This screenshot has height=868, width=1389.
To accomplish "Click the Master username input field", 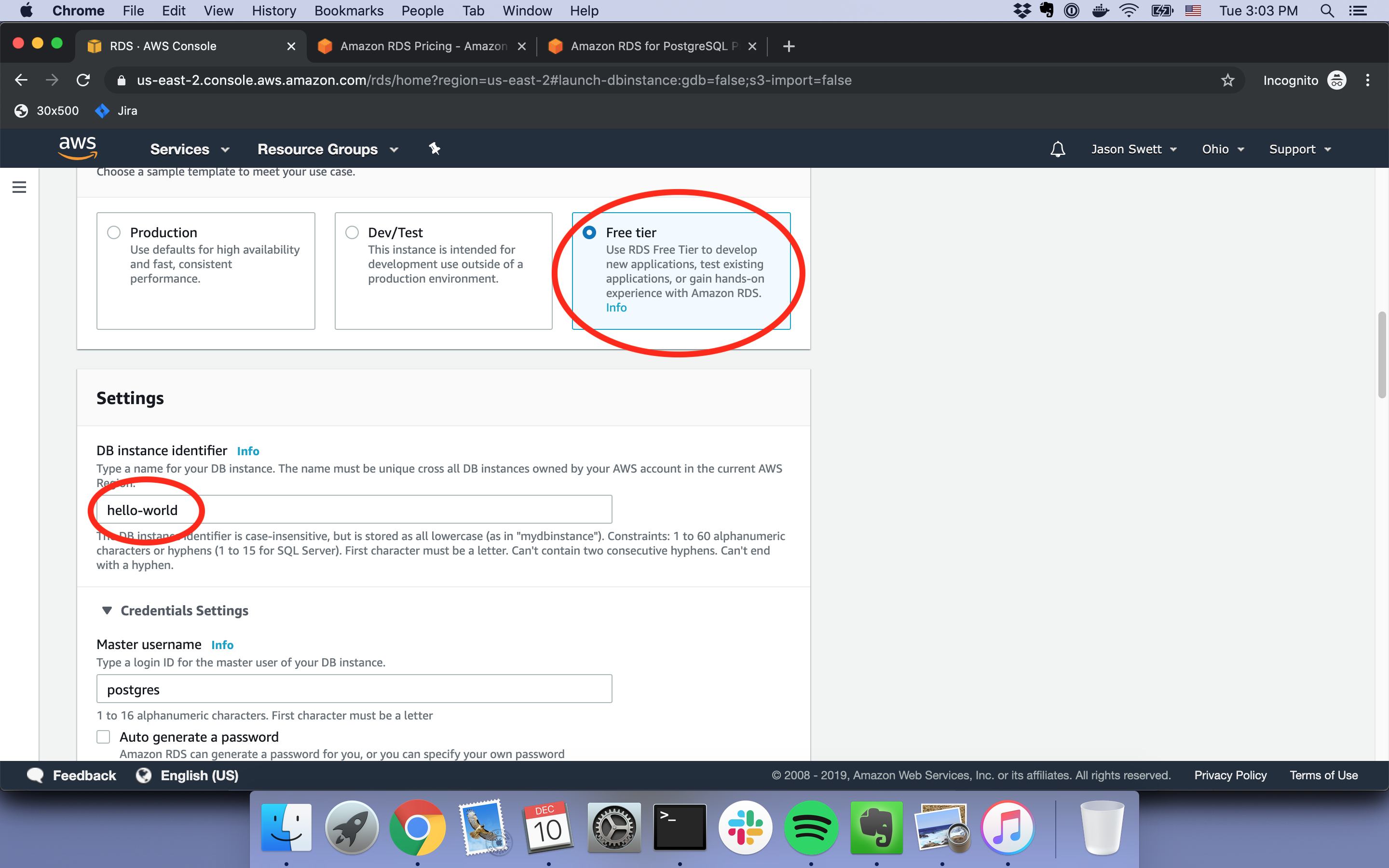I will tap(354, 689).
